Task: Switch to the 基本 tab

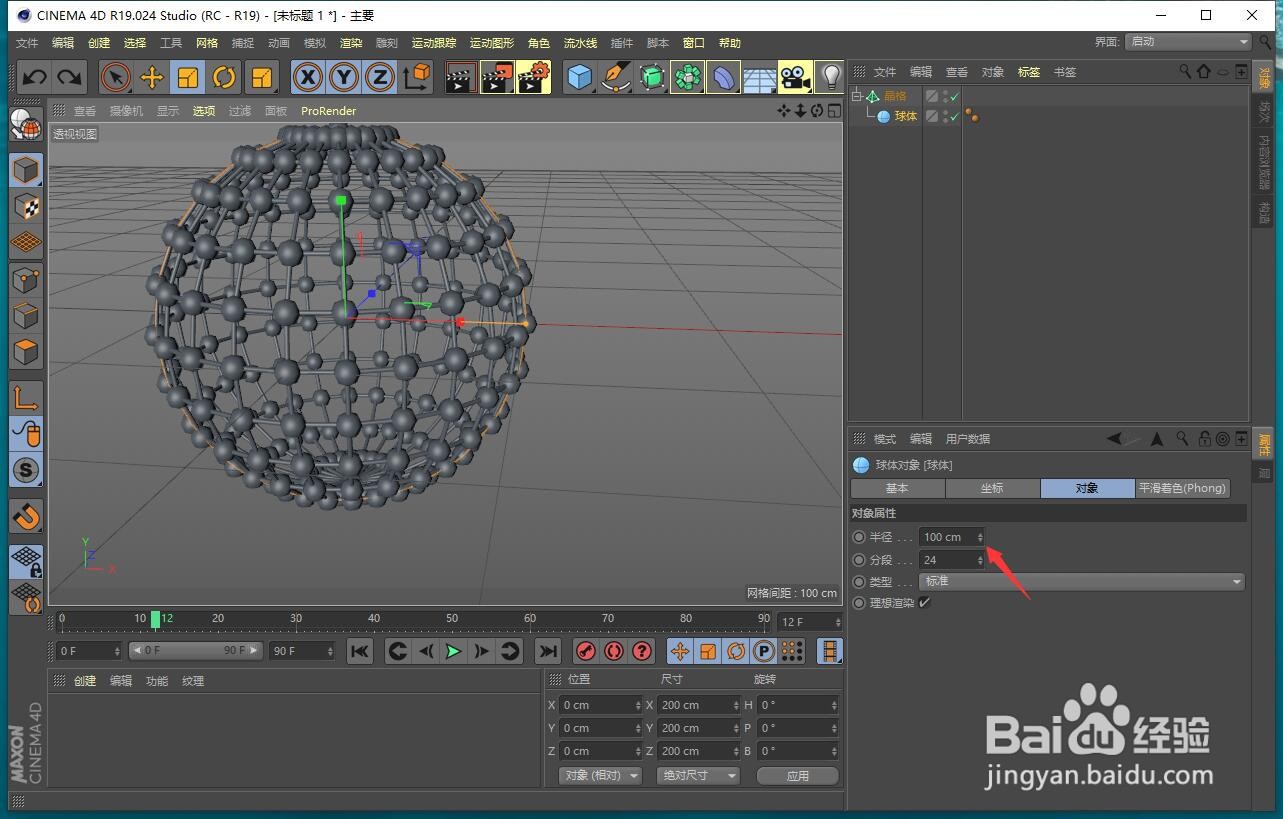Action: click(897, 488)
